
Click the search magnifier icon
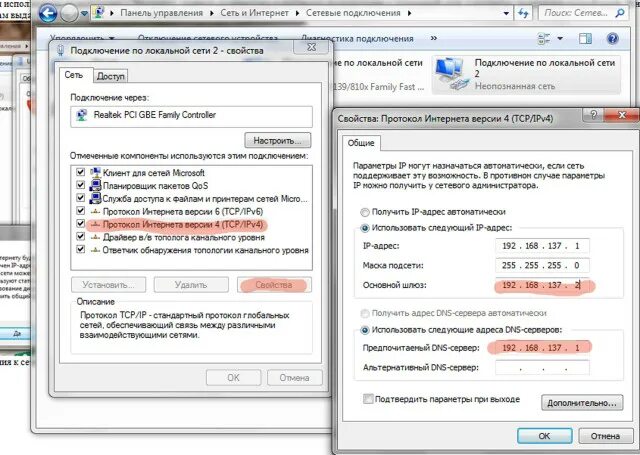[x=620, y=13]
